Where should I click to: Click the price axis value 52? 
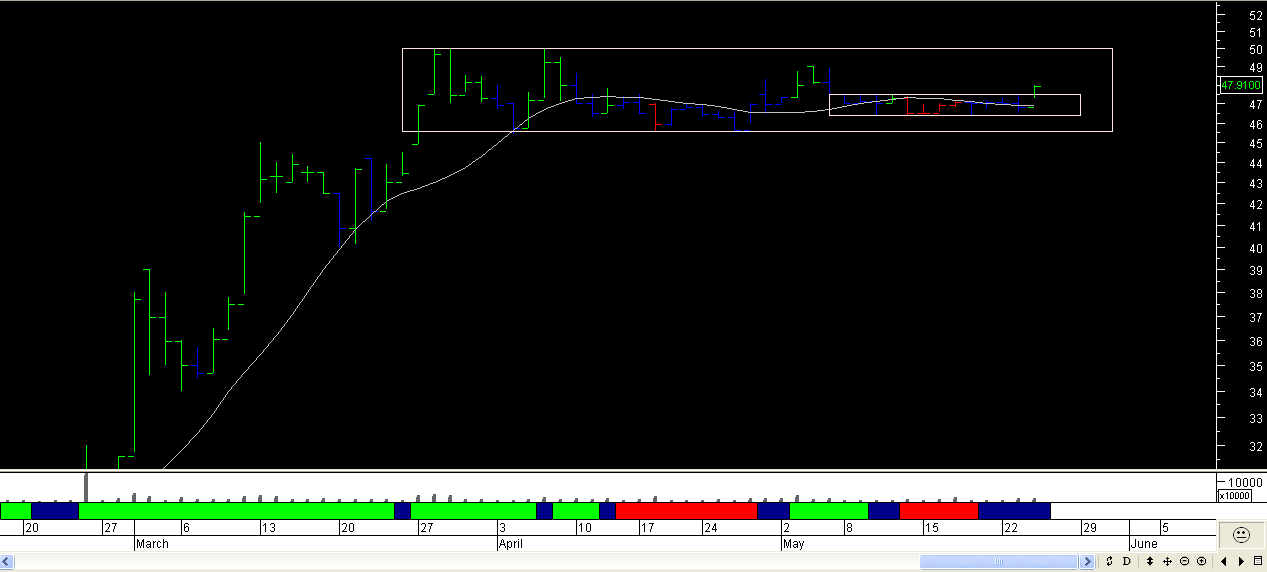point(1255,15)
